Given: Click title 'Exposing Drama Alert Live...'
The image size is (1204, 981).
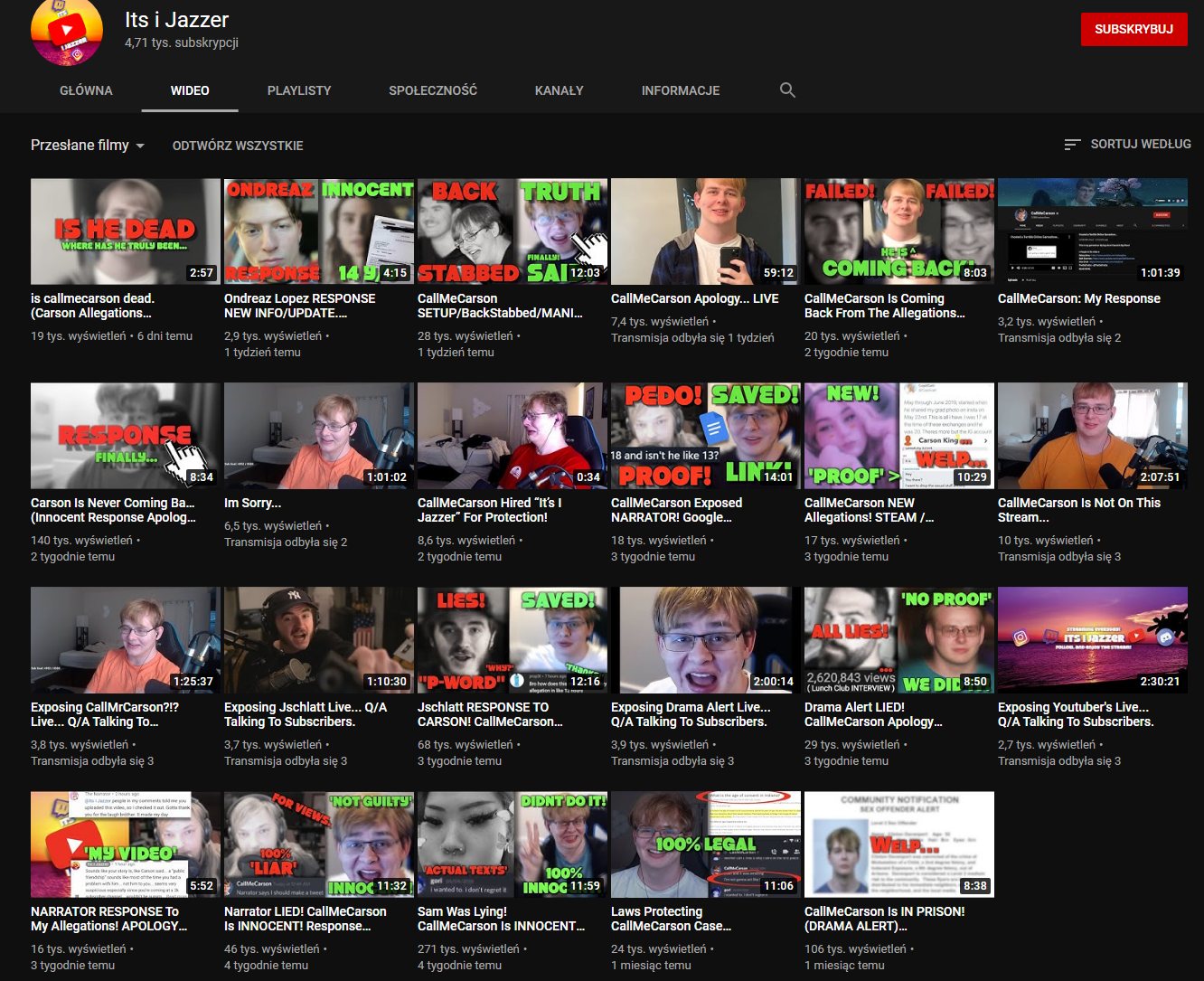Looking at the screenshot, I should [691, 714].
